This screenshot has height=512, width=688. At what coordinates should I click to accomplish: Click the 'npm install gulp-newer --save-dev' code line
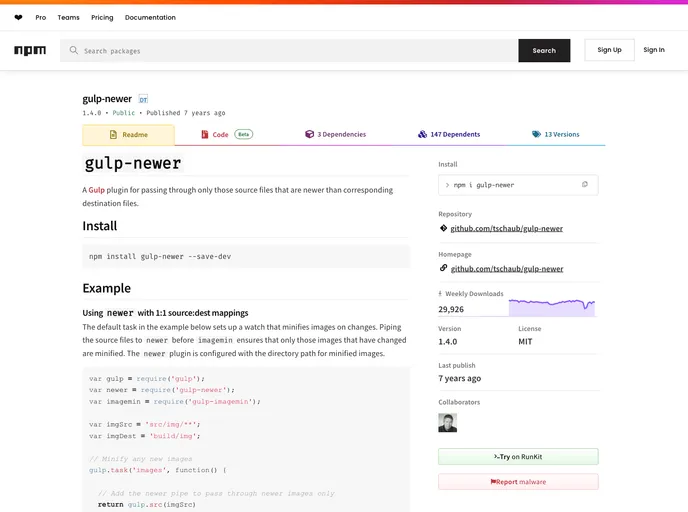point(160,256)
